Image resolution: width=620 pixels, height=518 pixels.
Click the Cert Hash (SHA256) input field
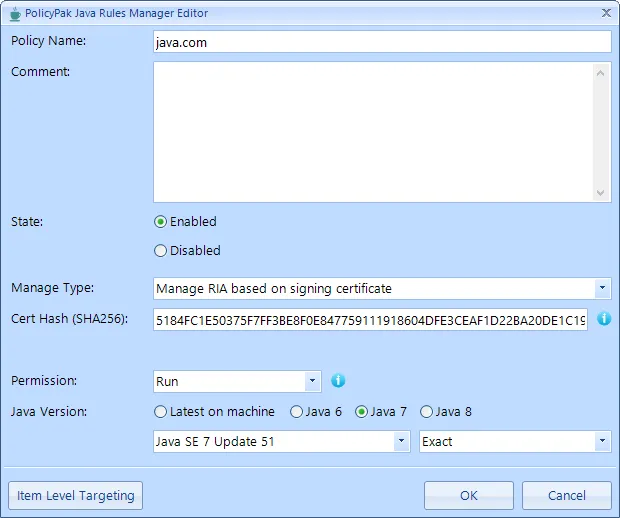pyautogui.click(x=370, y=320)
